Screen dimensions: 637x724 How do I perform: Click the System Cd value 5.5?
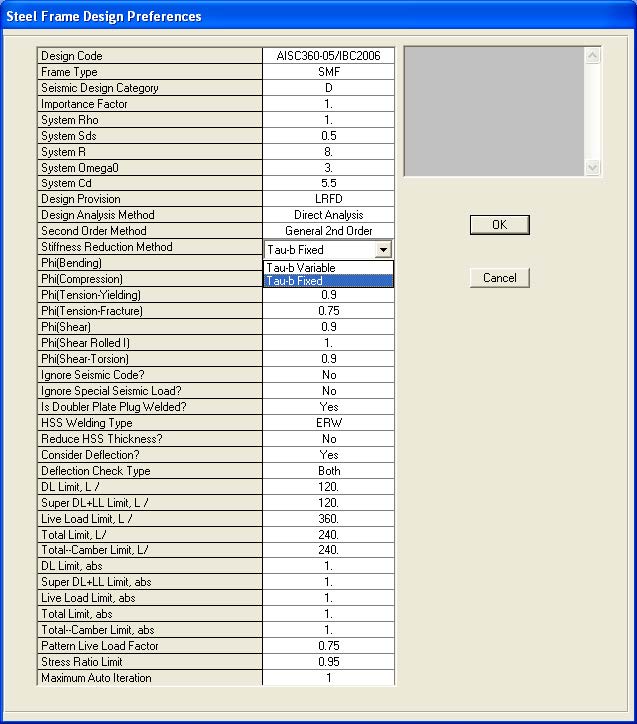(328, 183)
